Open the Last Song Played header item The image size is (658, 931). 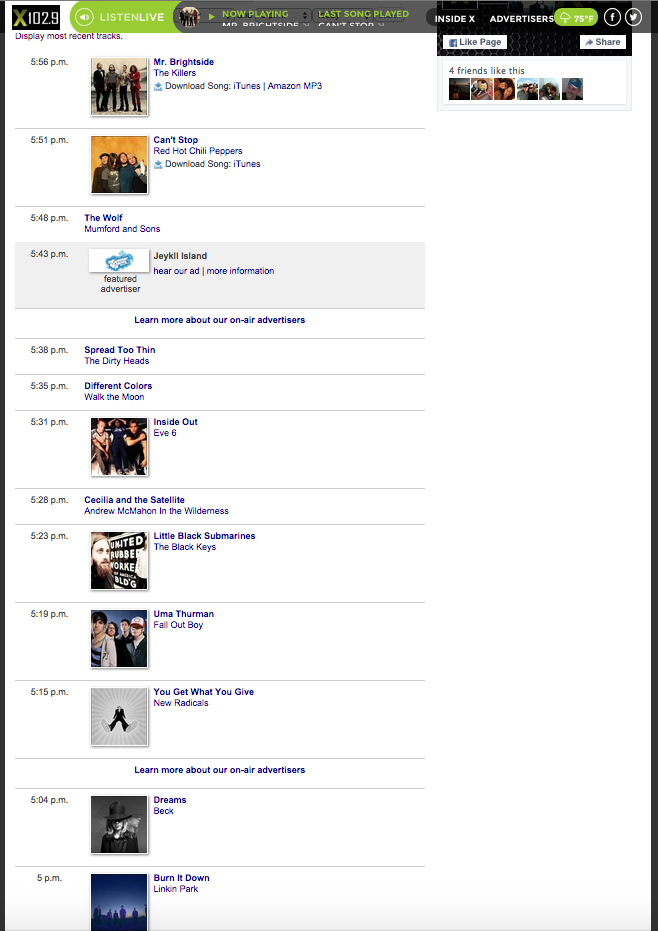point(363,14)
